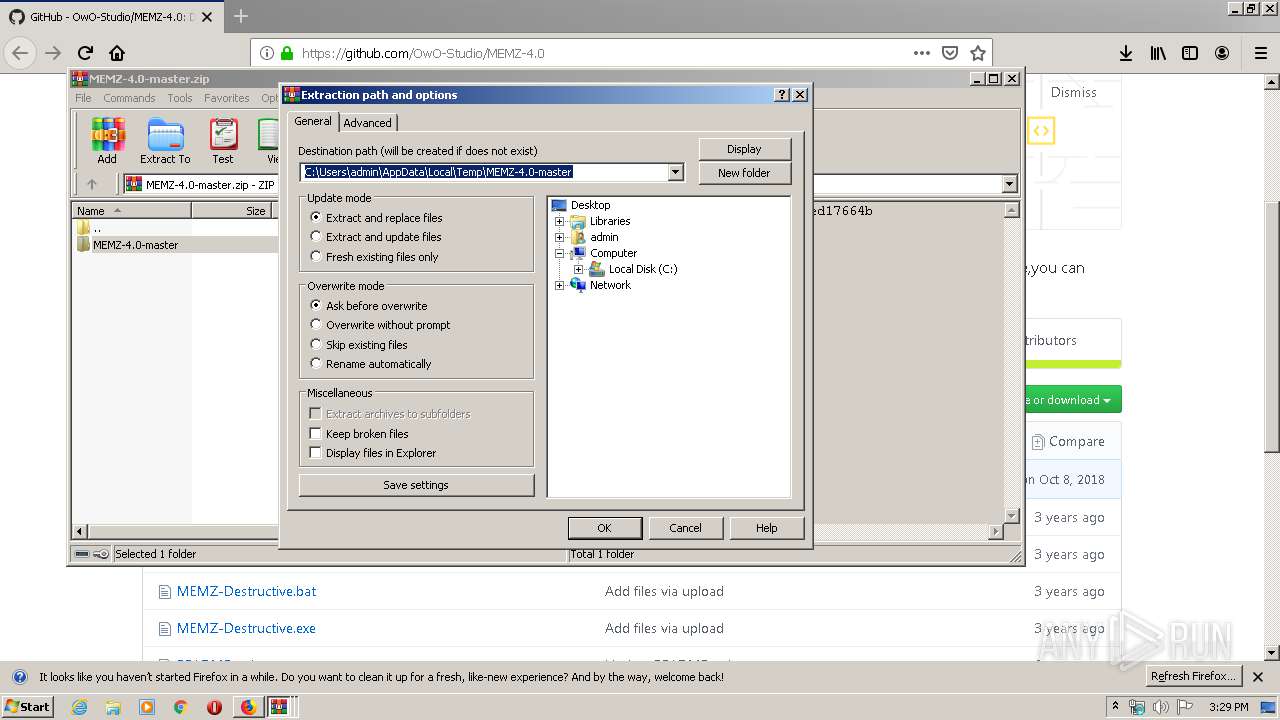The height and width of the screenshot is (720, 1280).
Task: Select MEMZ-4.0-master folder in file list
Action: pyautogui.click(x=135, y=244)
